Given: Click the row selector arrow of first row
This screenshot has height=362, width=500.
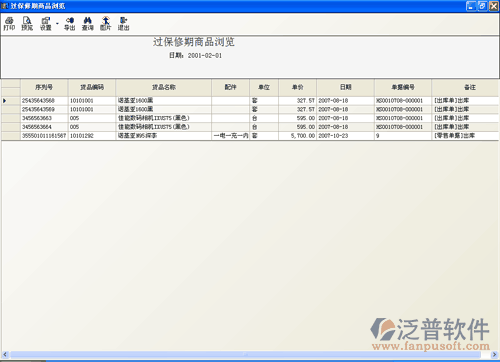Looking at the screenshot, I should tap(5, 101).
